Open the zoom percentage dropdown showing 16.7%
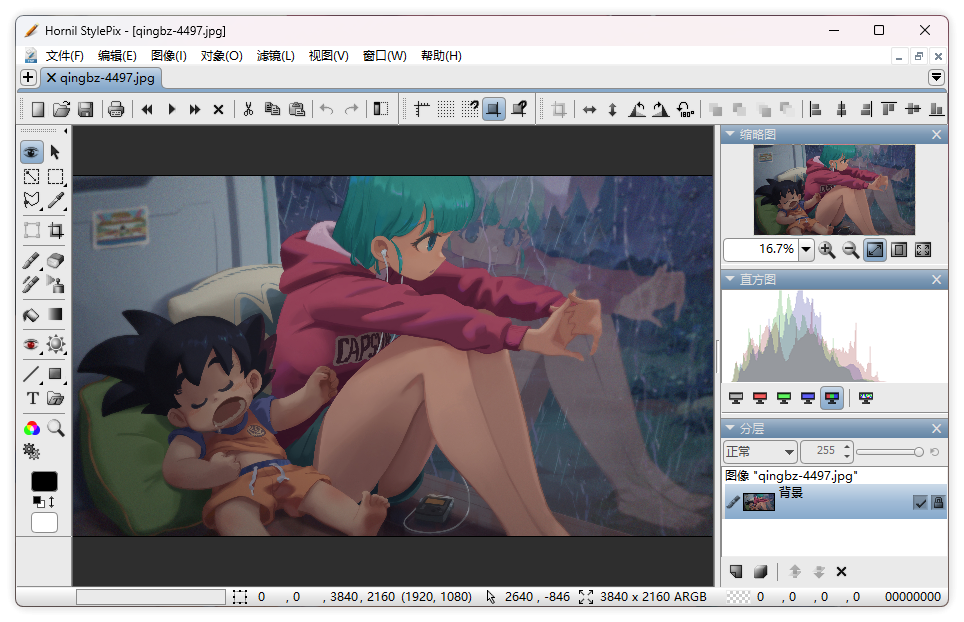The width and height of the screenshot is (964, 622). coord(806,249)
